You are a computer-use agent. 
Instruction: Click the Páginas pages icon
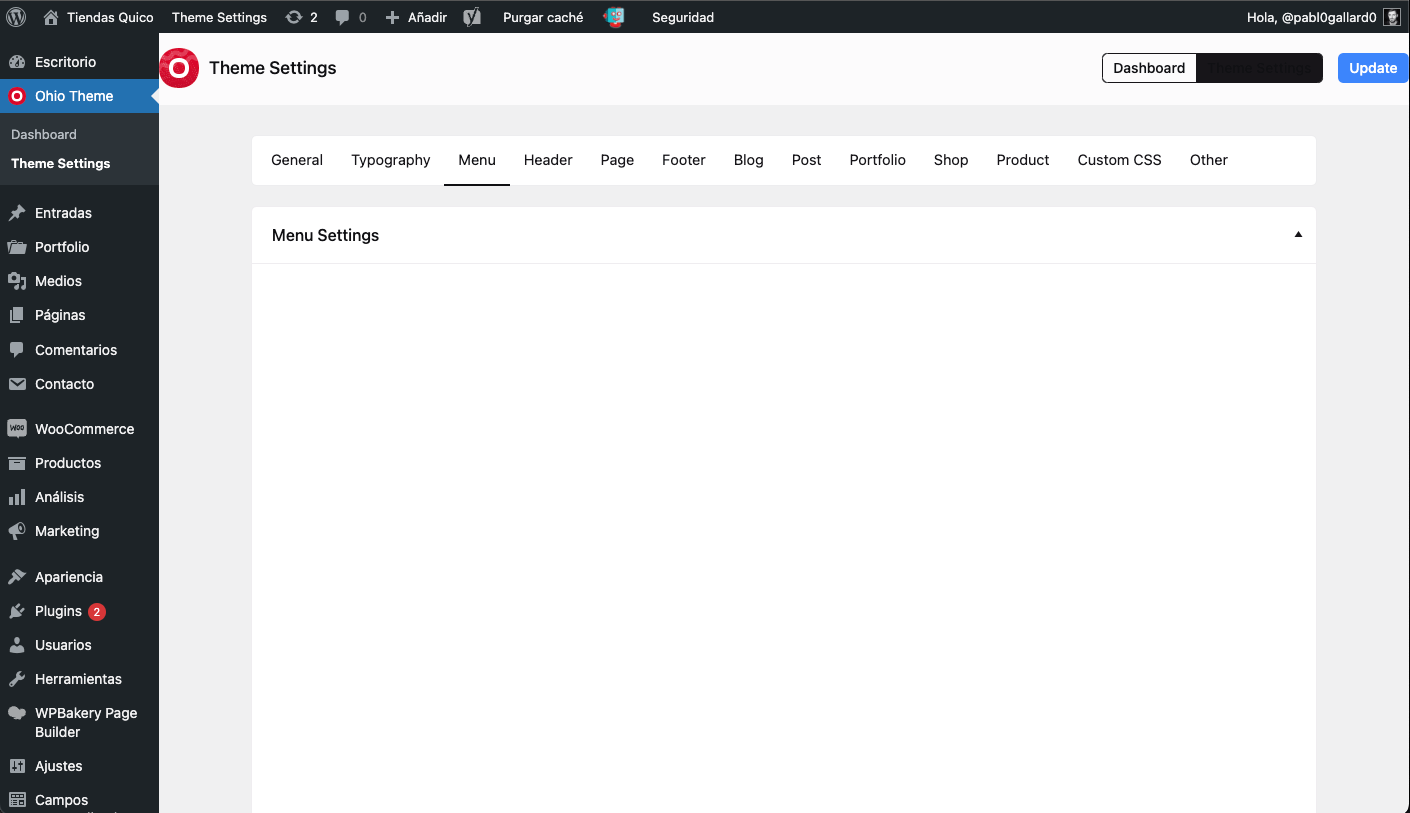17,315
